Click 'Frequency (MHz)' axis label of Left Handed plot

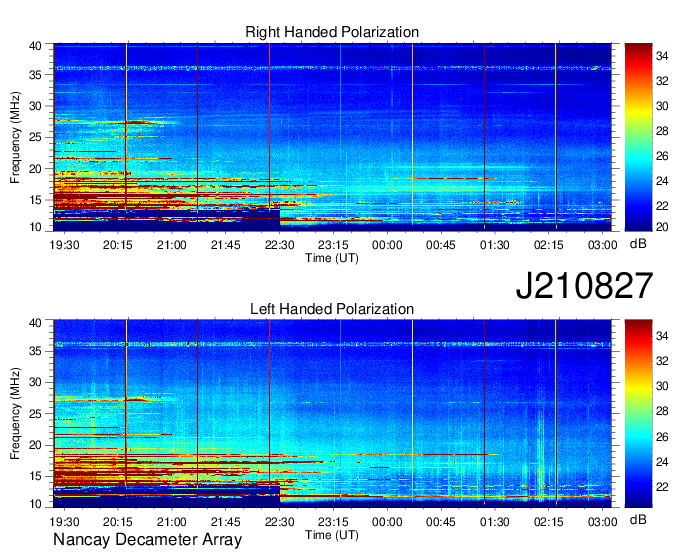(15, 414)
